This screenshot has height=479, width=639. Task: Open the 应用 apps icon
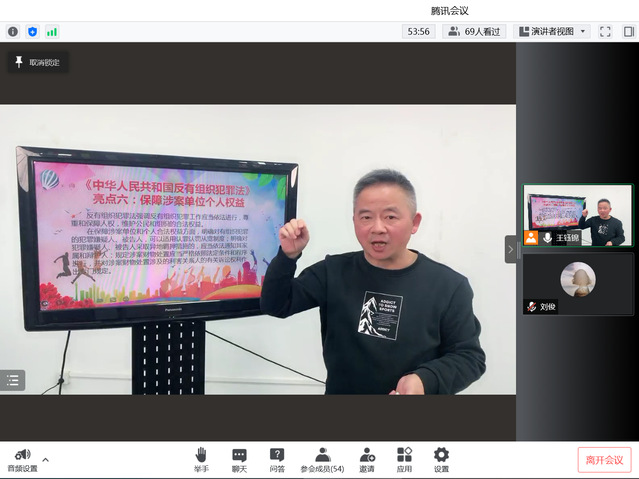pos(404,460)
